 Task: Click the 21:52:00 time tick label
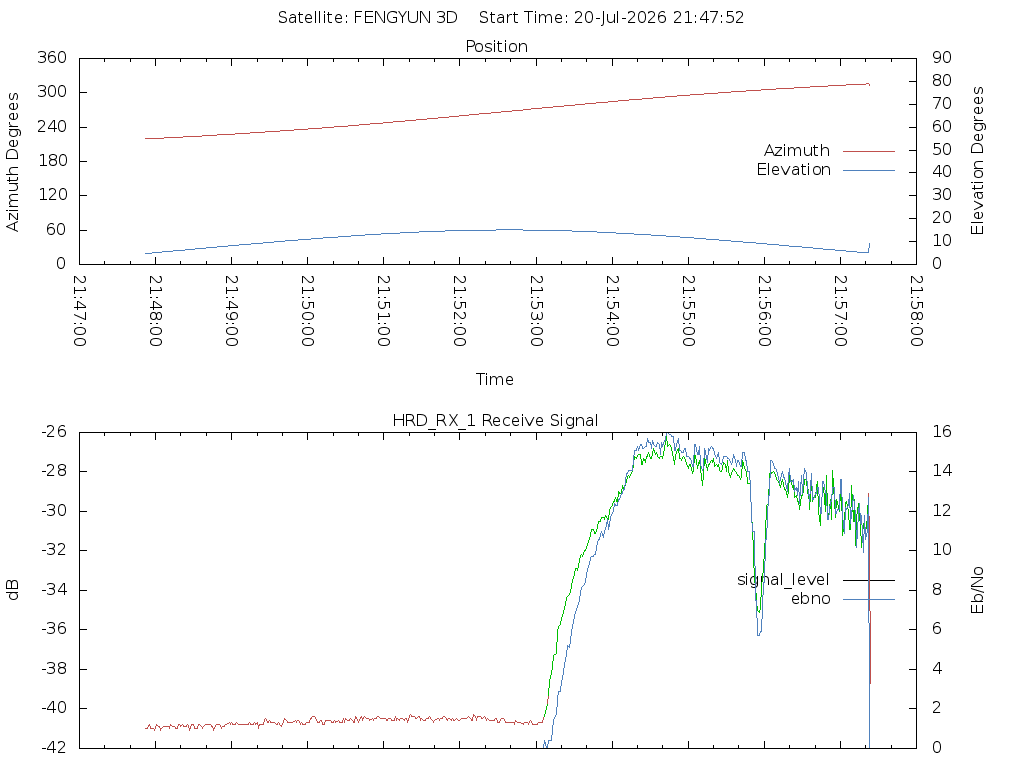tap(460, 311)
